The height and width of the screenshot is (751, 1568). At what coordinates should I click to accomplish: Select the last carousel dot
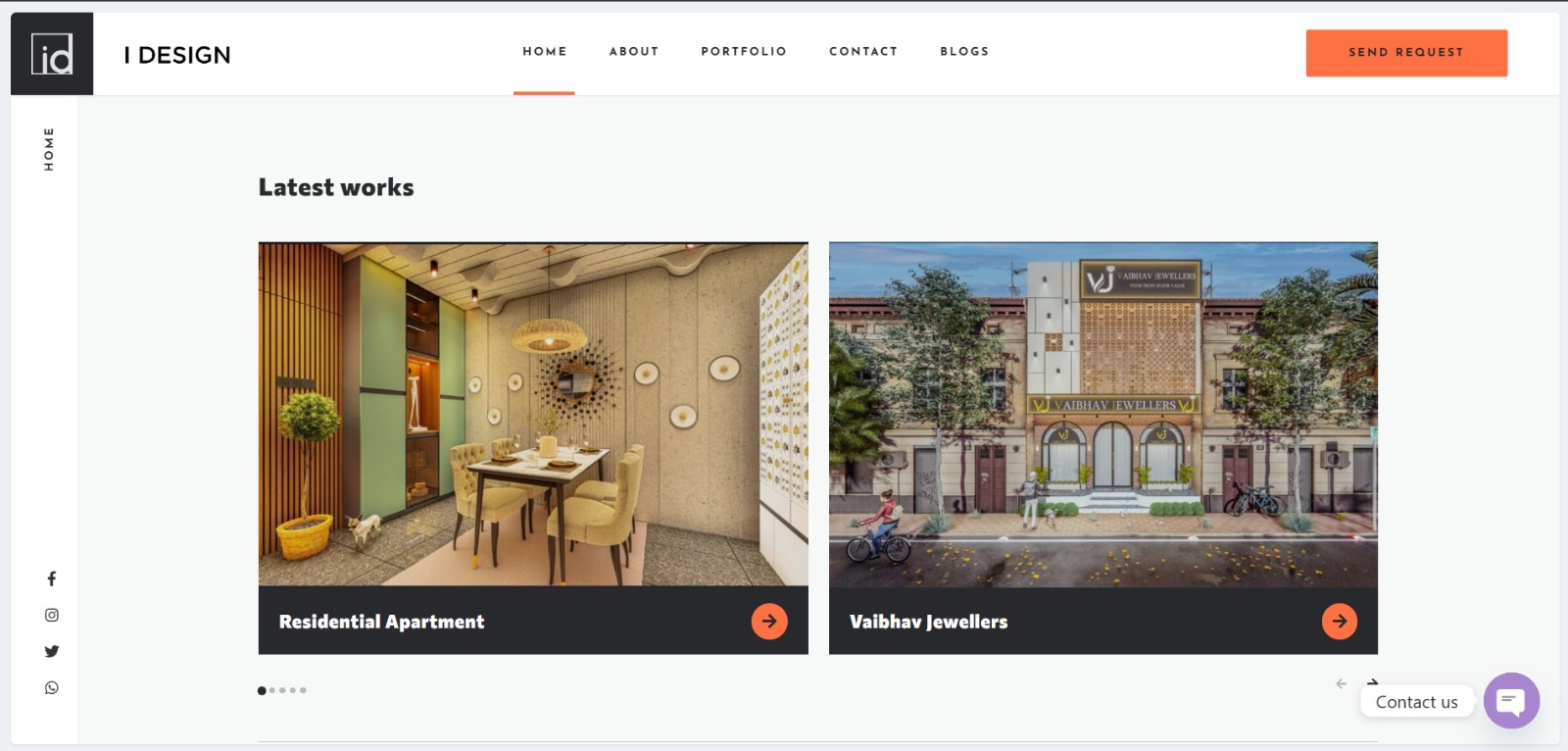(x=303, y=690)
